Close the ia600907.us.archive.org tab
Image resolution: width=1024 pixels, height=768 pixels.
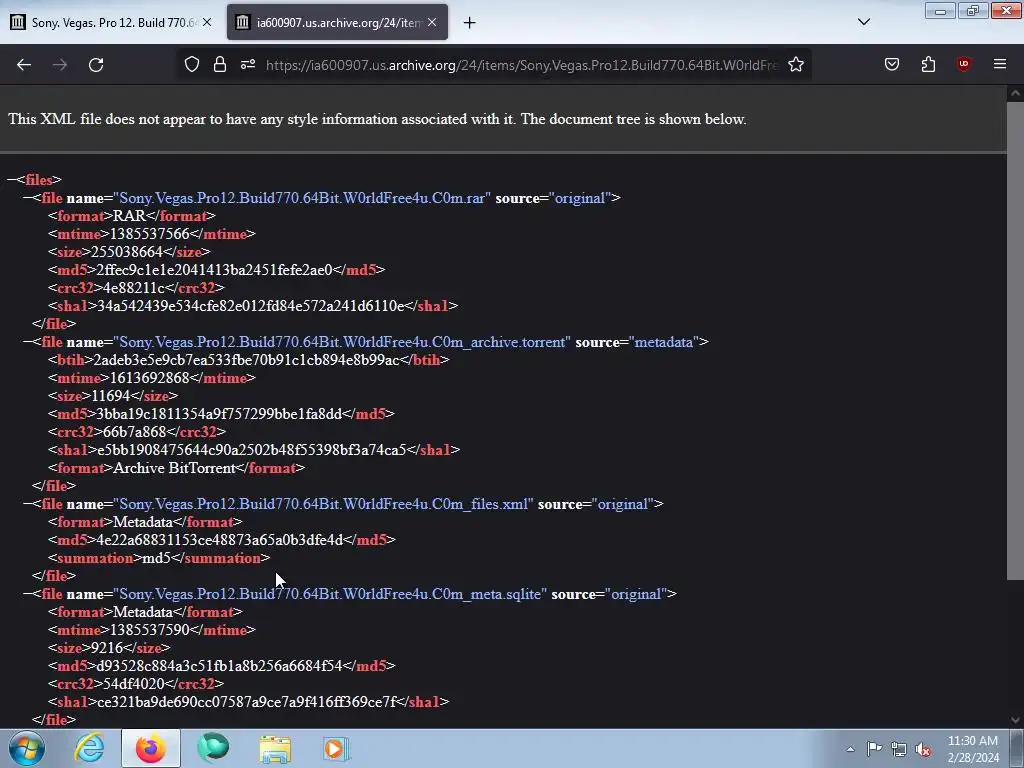[x=432, y=22]
